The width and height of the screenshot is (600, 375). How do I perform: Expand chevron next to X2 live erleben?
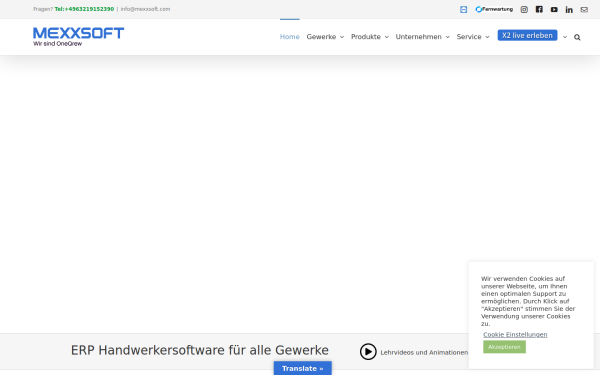(x=565, y=37)
